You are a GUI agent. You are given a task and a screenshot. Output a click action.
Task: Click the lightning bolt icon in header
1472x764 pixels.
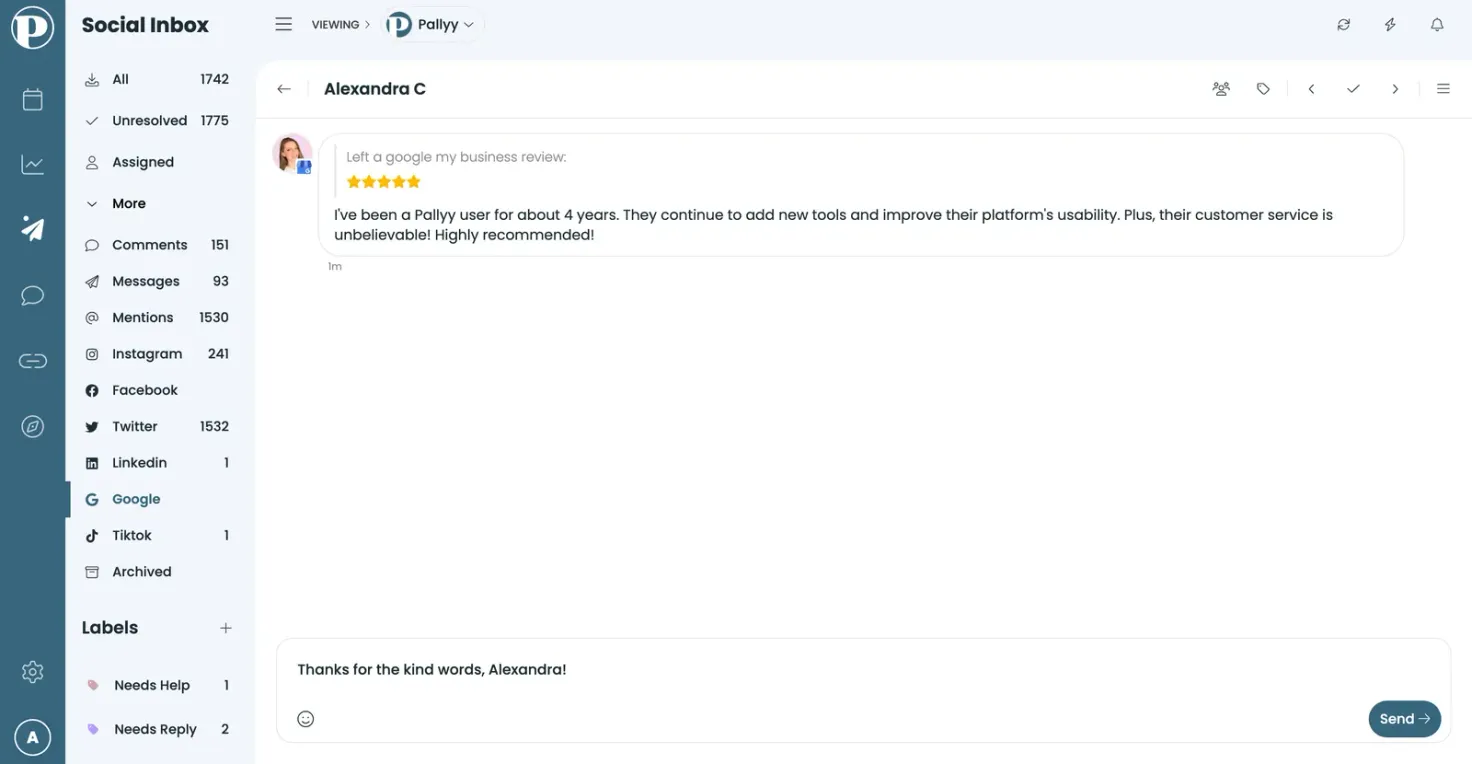click(x=1390, y=25)
